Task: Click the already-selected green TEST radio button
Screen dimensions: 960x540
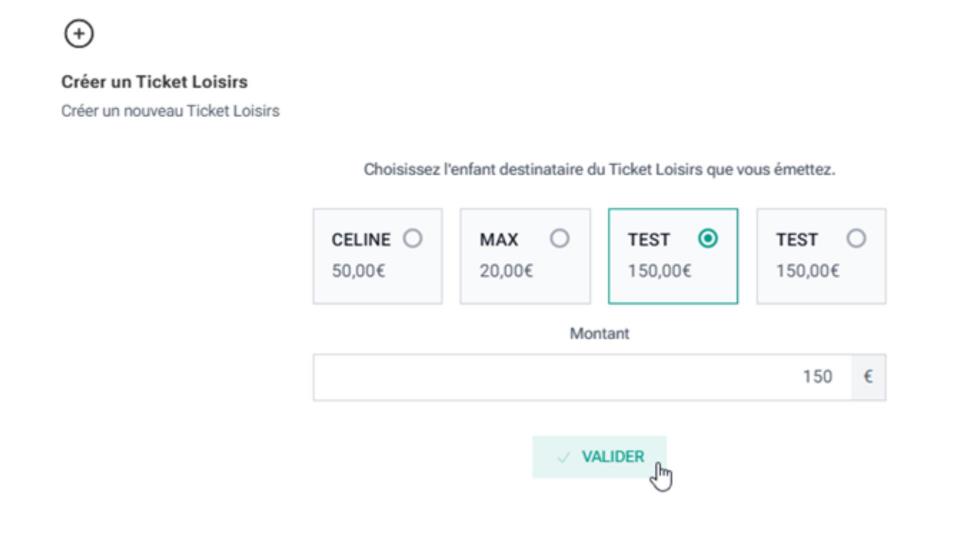Action: click(x=709, y=240)
